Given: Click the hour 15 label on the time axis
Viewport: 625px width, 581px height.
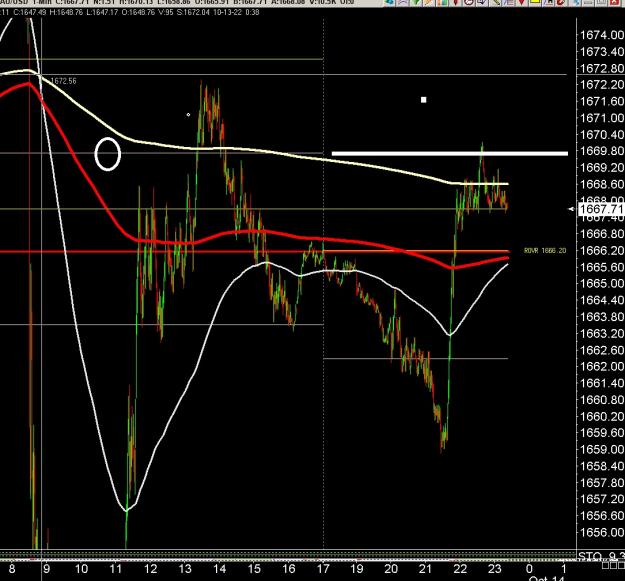Looking at the screenshot, I should click(254, 569).
